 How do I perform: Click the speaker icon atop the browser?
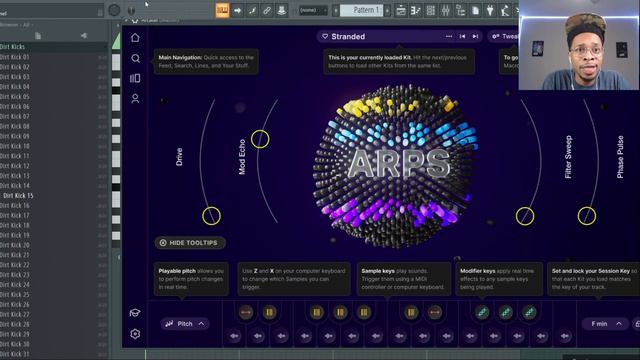coord(84,36)
